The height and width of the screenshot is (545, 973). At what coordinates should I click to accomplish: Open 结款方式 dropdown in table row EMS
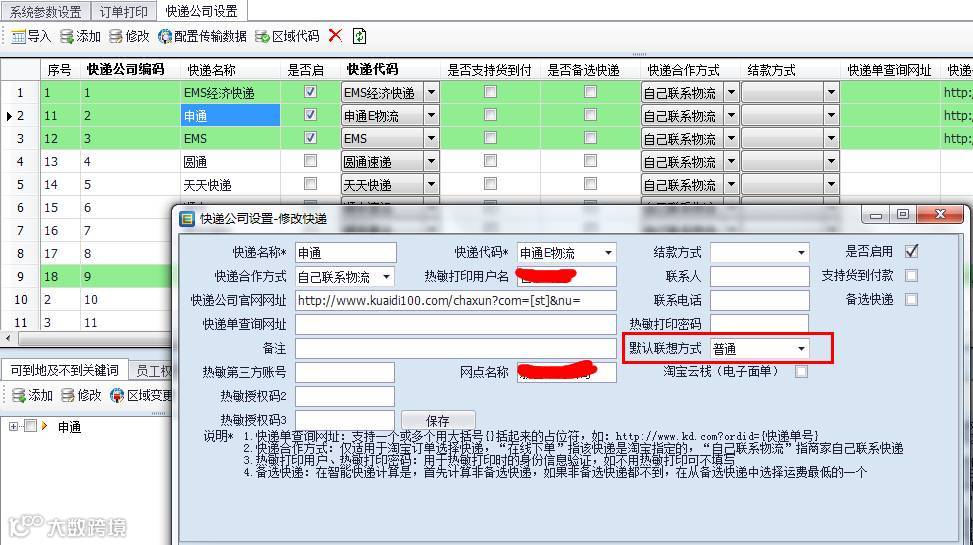831,138
